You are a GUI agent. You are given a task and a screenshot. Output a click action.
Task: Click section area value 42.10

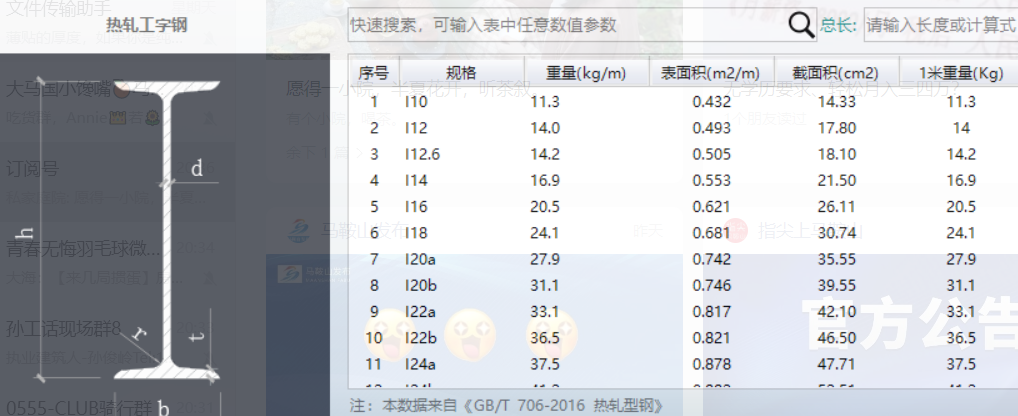tap(836, 312)
